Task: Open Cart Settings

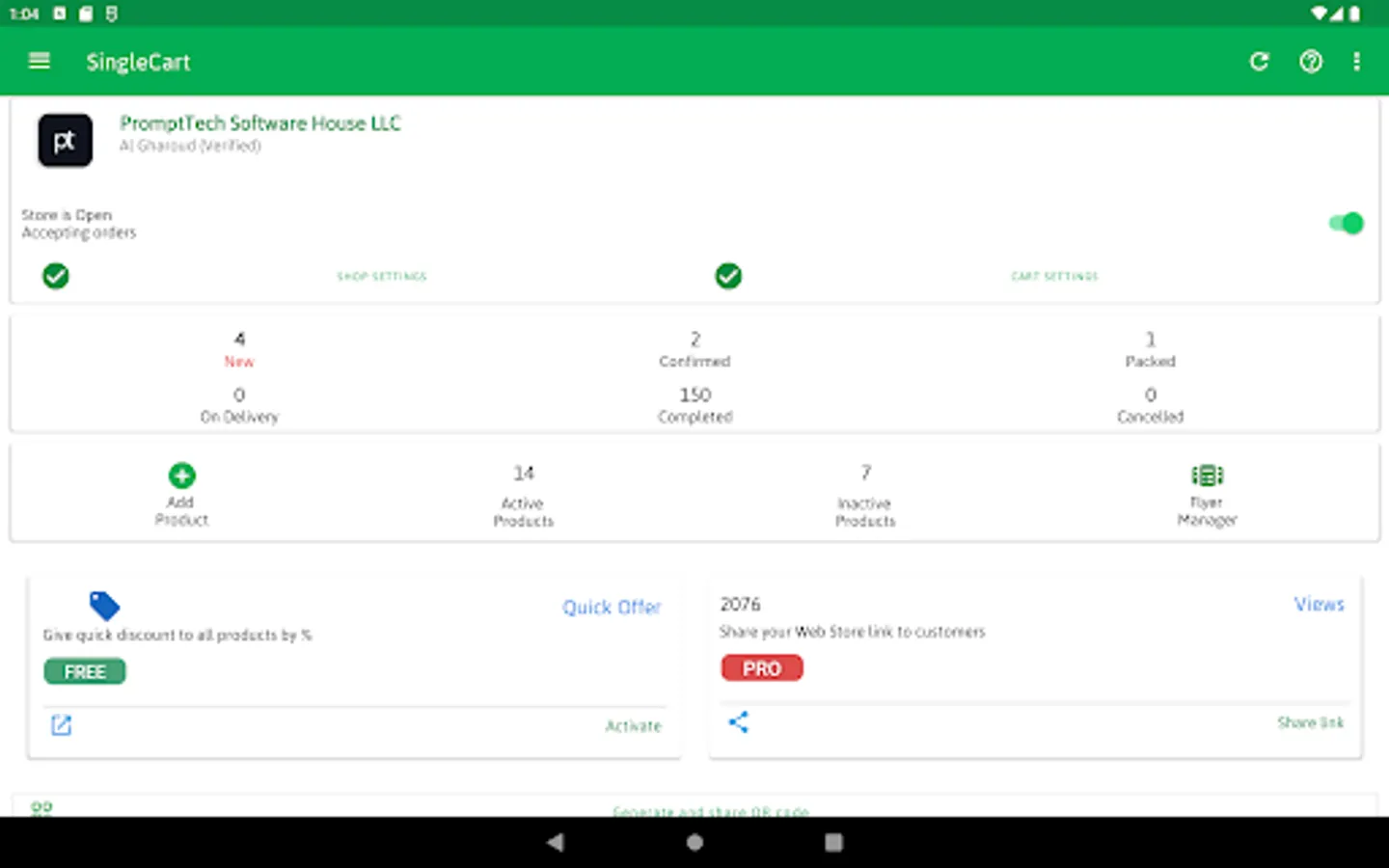Action: click(x=1054, y=276)
